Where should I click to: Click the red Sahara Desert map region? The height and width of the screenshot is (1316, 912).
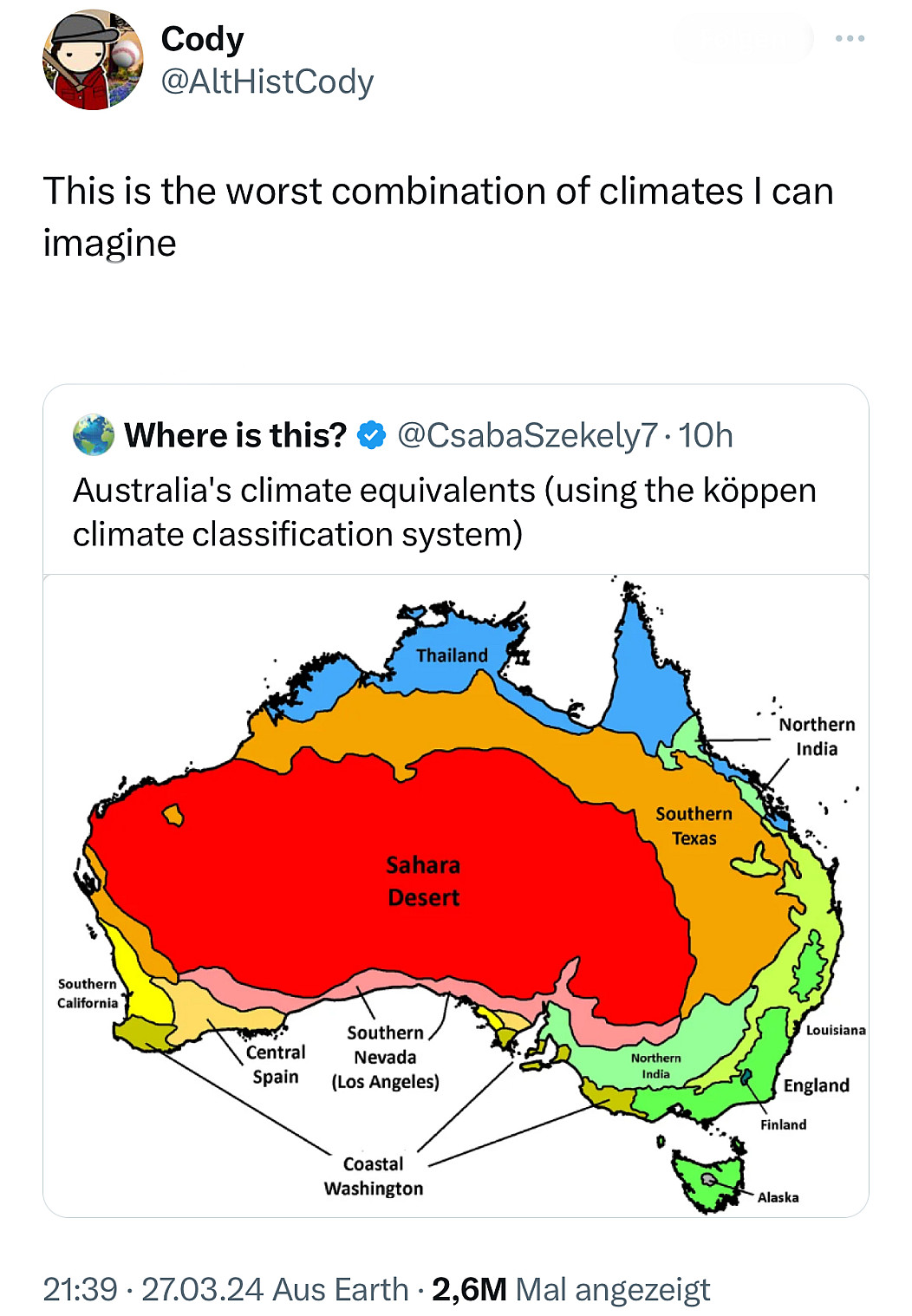422,882
